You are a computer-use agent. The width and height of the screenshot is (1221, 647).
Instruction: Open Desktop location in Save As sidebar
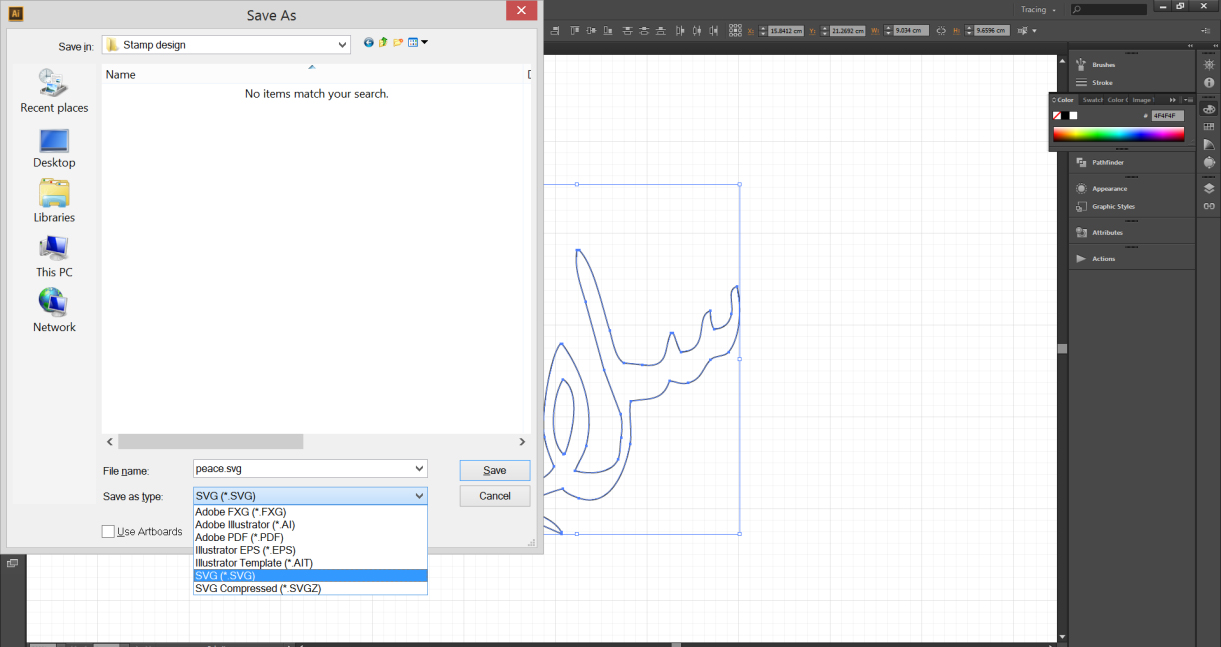[54, 148]
